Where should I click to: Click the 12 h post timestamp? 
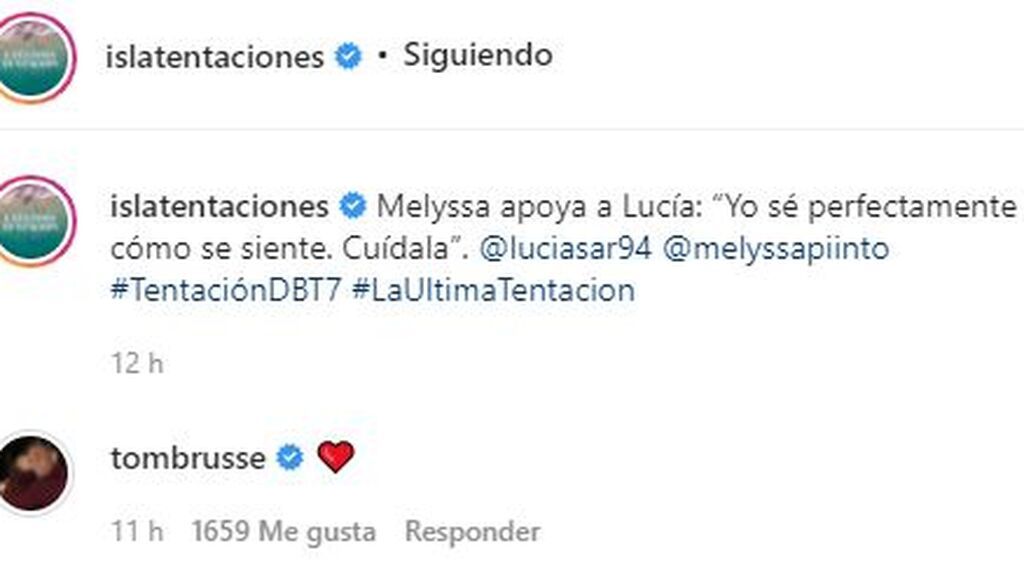tap(137, 364)
